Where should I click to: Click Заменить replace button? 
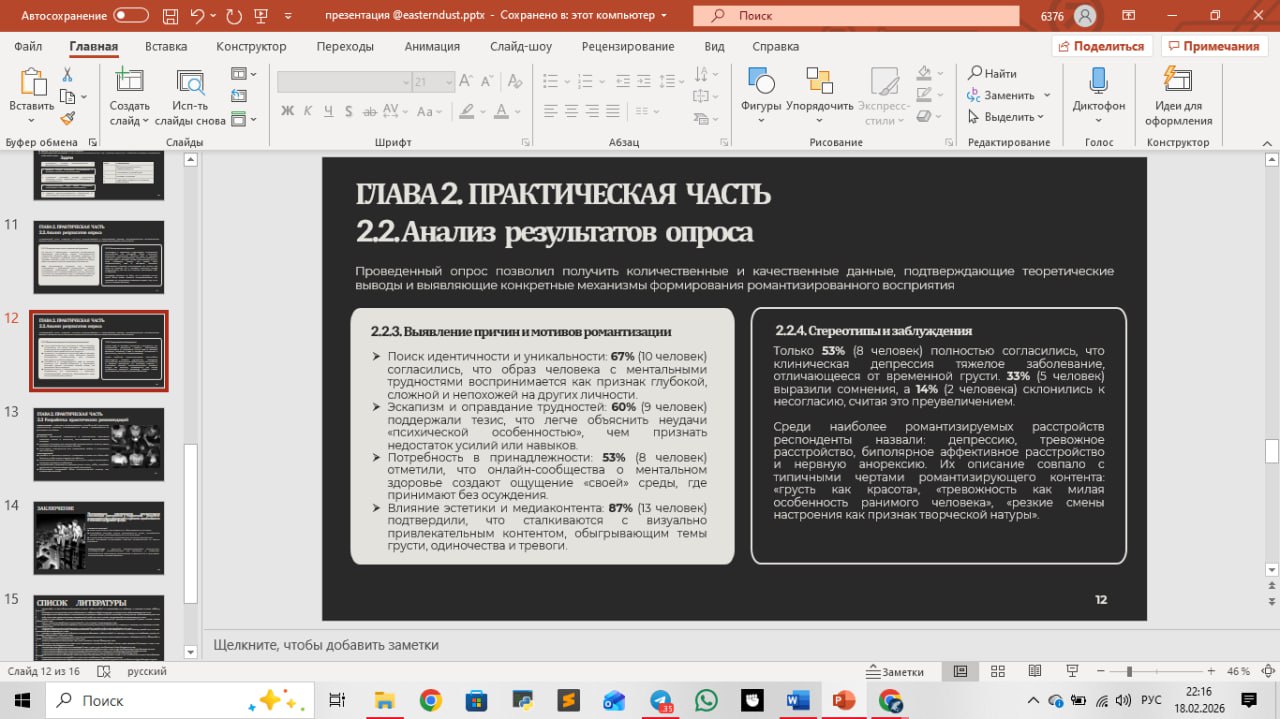[x=1001, y=95]
